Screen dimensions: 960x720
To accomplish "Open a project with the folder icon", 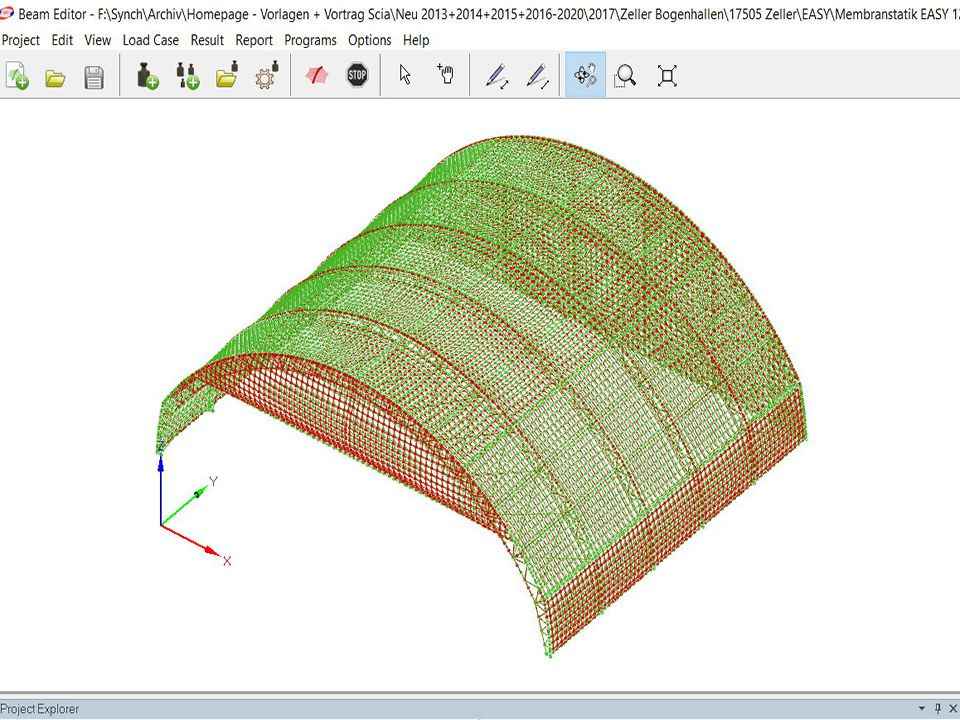I will 55,76.
